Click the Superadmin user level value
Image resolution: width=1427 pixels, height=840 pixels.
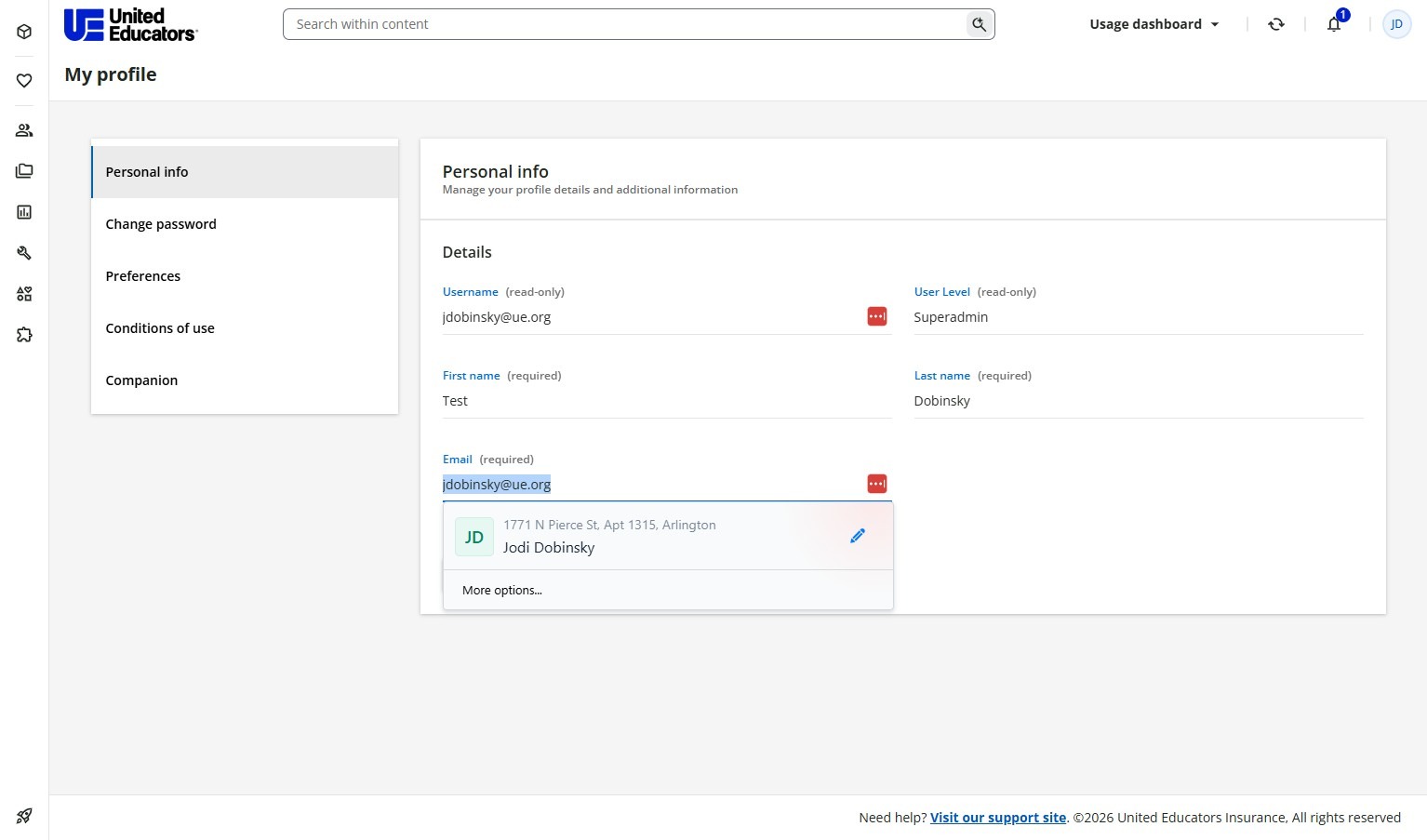tap(951, 317)
